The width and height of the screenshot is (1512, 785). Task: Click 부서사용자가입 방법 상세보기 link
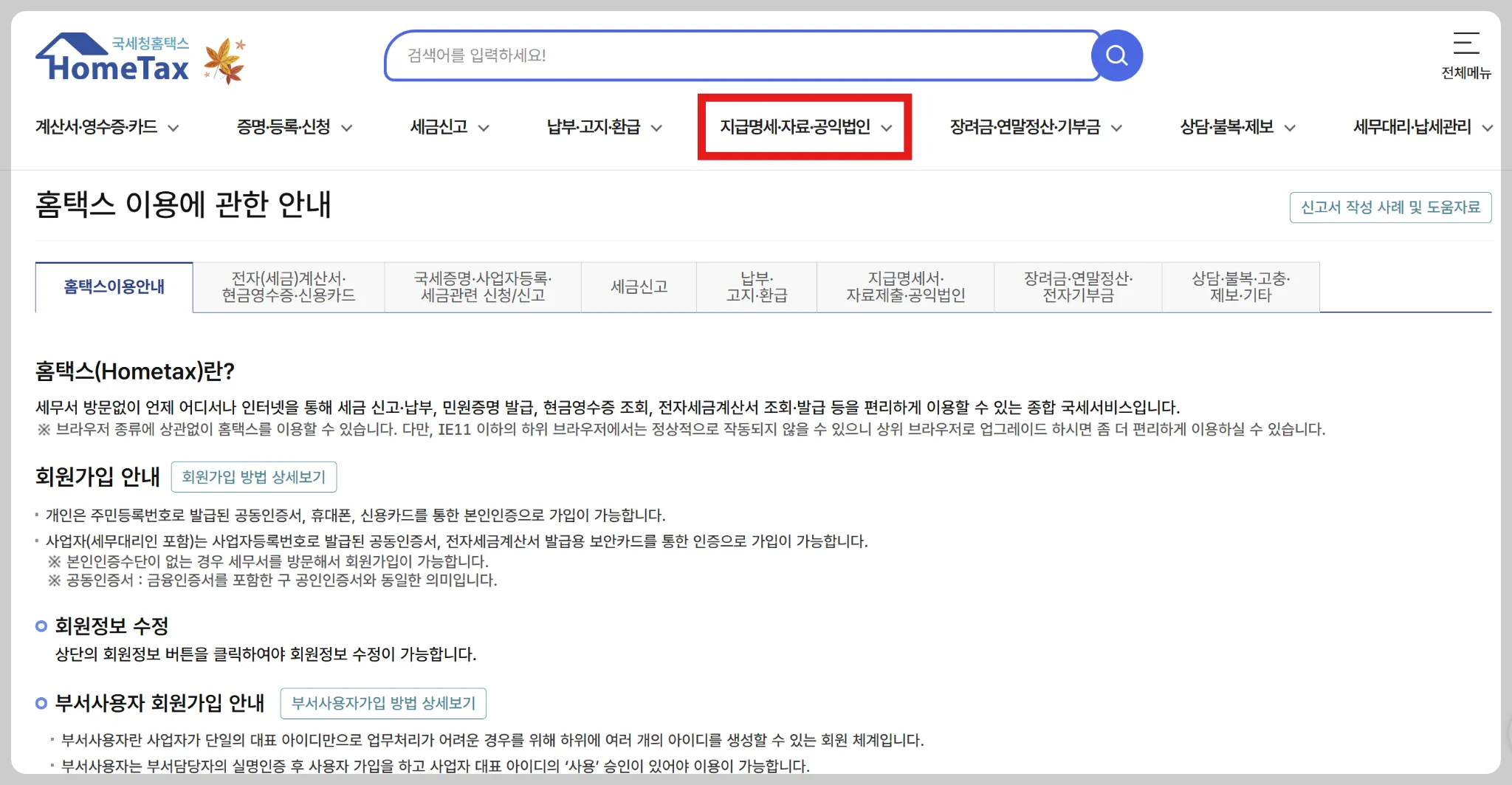click(384, 703)
